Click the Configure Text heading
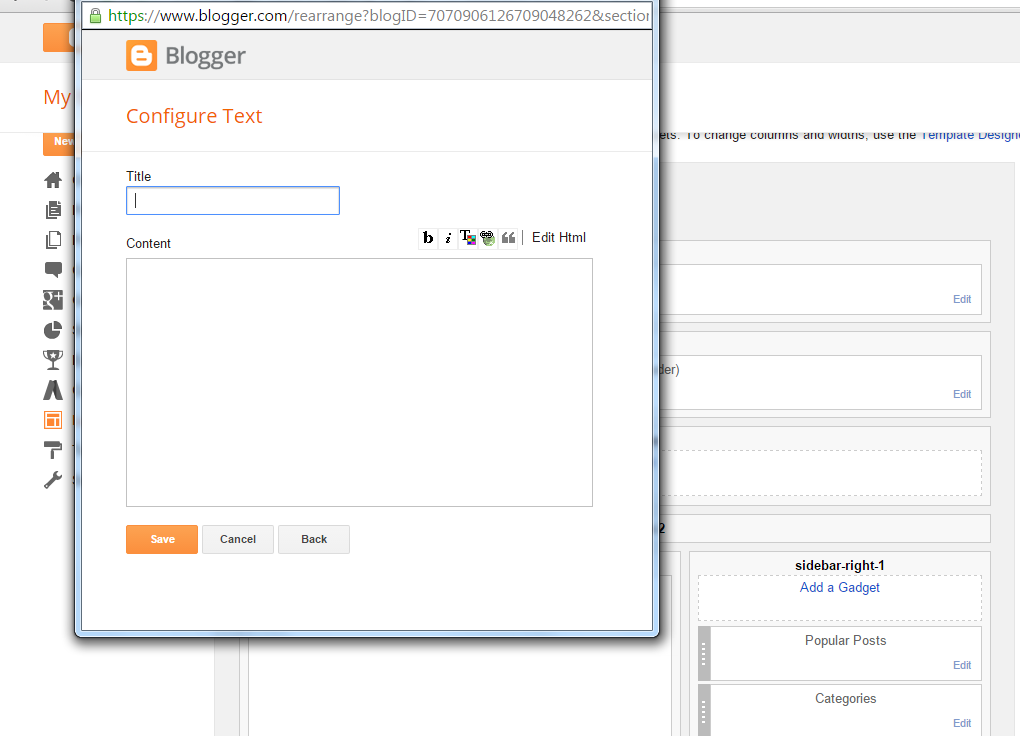Viewport: 1020px width, 736px height. pyautogui.click(x=194, y=116)
